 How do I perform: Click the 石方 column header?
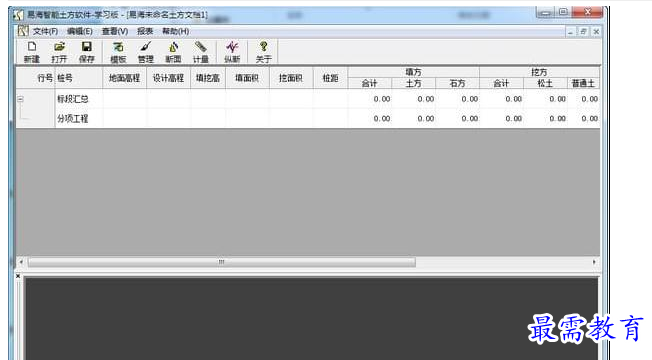pos(457,83)
